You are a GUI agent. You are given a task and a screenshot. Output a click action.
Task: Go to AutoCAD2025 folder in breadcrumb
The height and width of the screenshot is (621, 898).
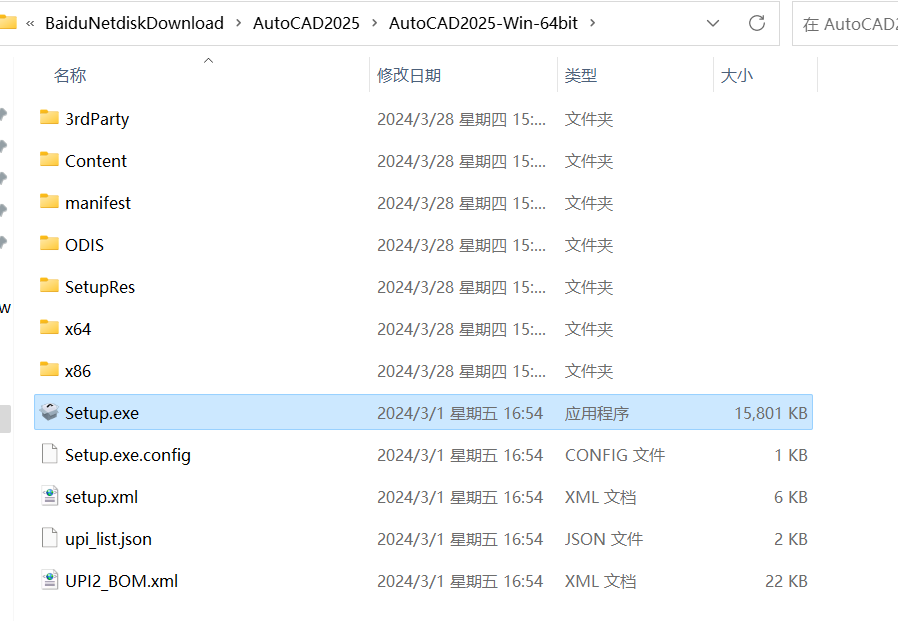pos(306,23)
